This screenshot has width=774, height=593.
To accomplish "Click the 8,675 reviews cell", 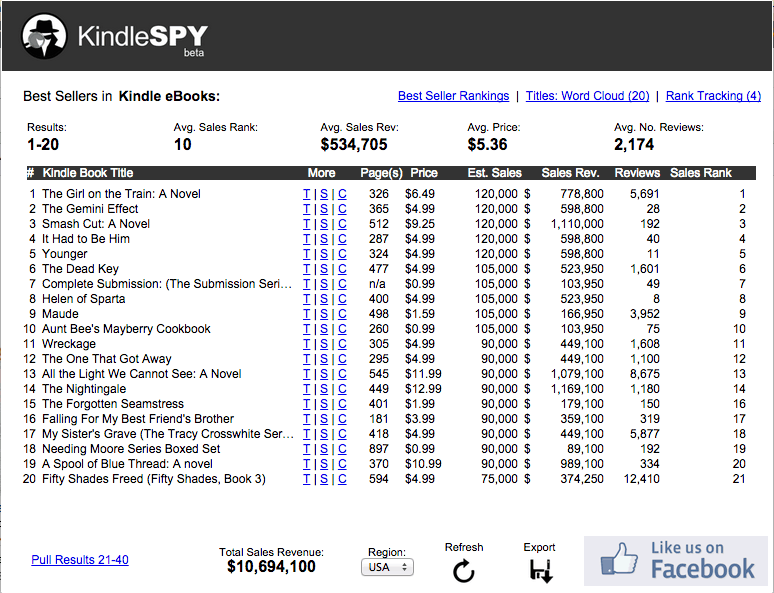I will pyautogui.click(x=645, y=374).
